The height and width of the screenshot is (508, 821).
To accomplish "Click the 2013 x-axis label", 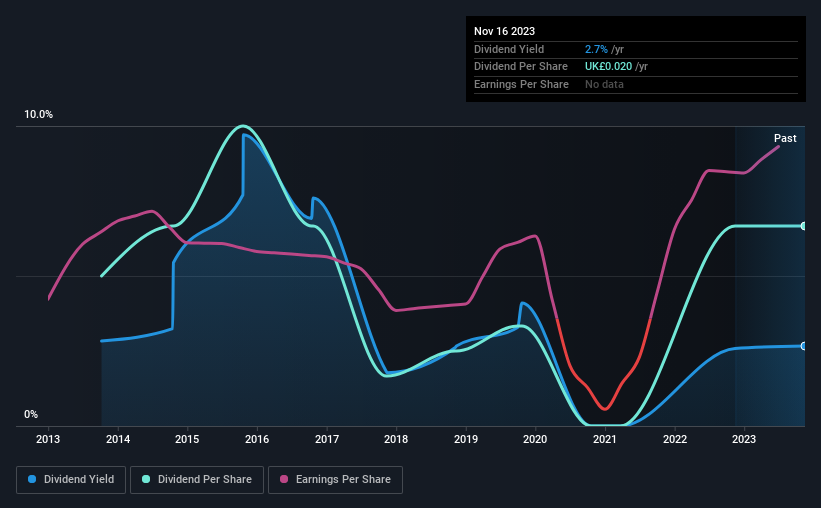I will [48, 439].
